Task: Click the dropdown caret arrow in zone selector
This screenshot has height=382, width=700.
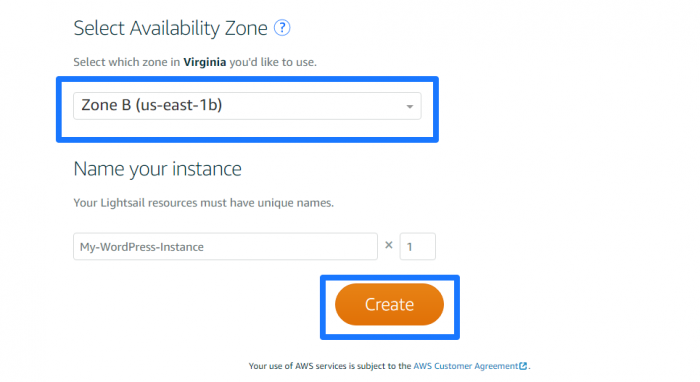Action: 409,107
